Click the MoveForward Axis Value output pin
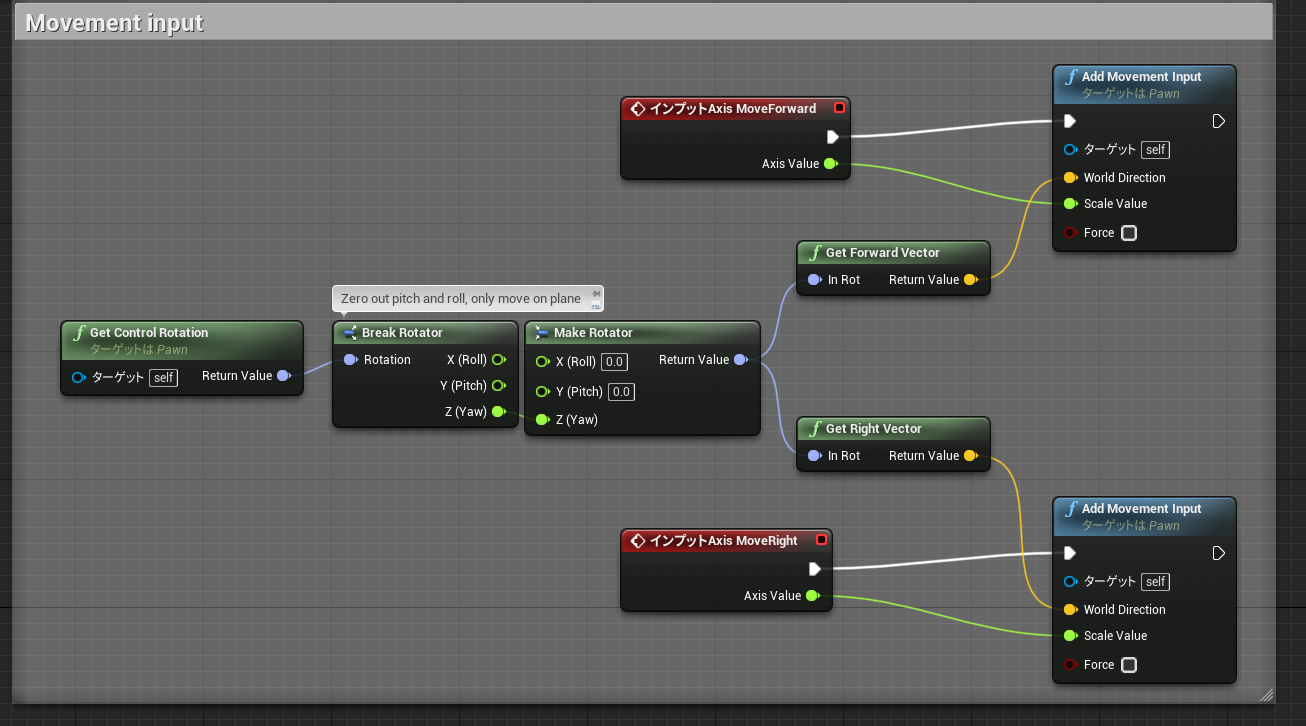The width and height of the screenshot is (1306, 726). (830, 164)
